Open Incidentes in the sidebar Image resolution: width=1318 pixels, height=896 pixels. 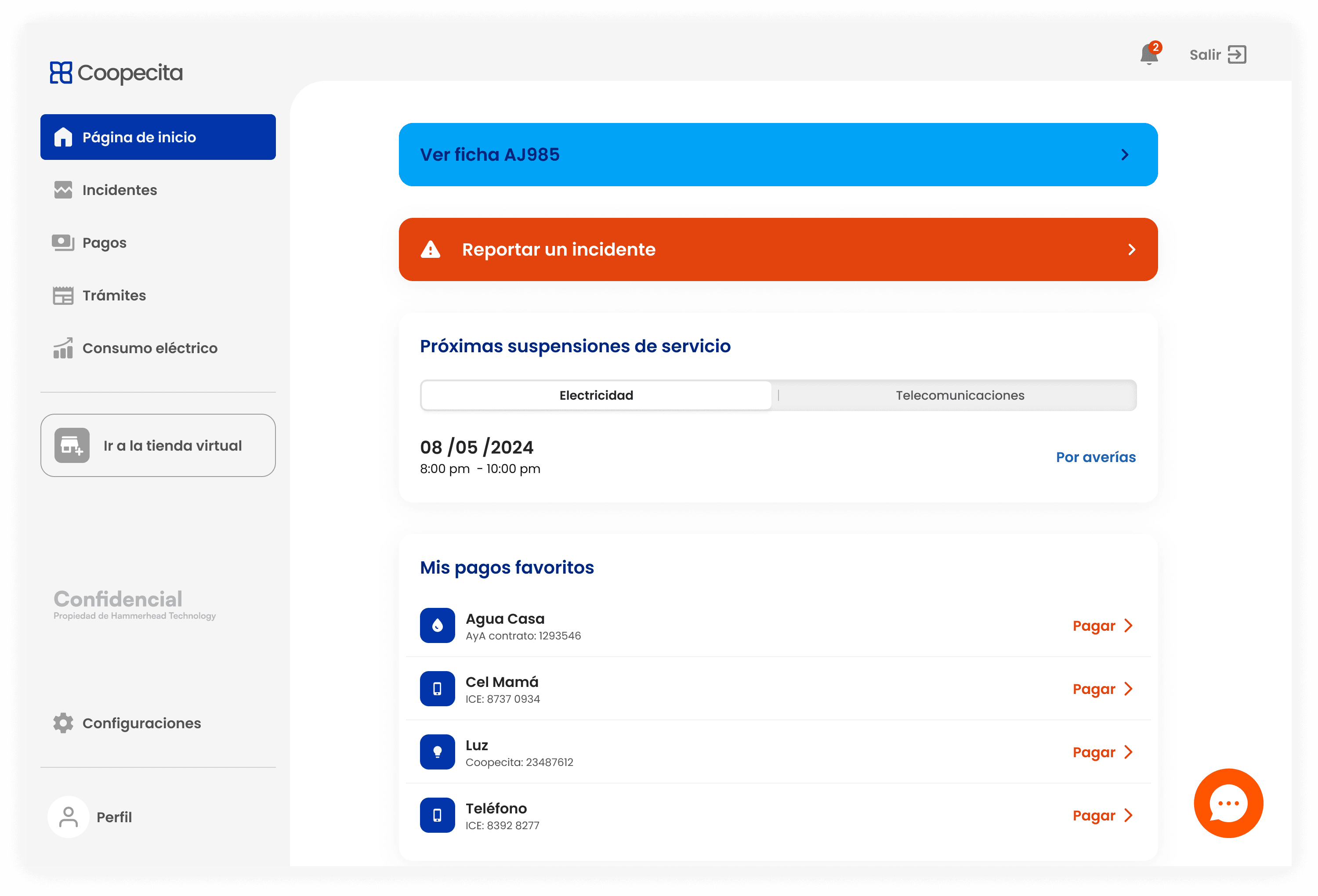pyautogui.click(x=119, y=190)
